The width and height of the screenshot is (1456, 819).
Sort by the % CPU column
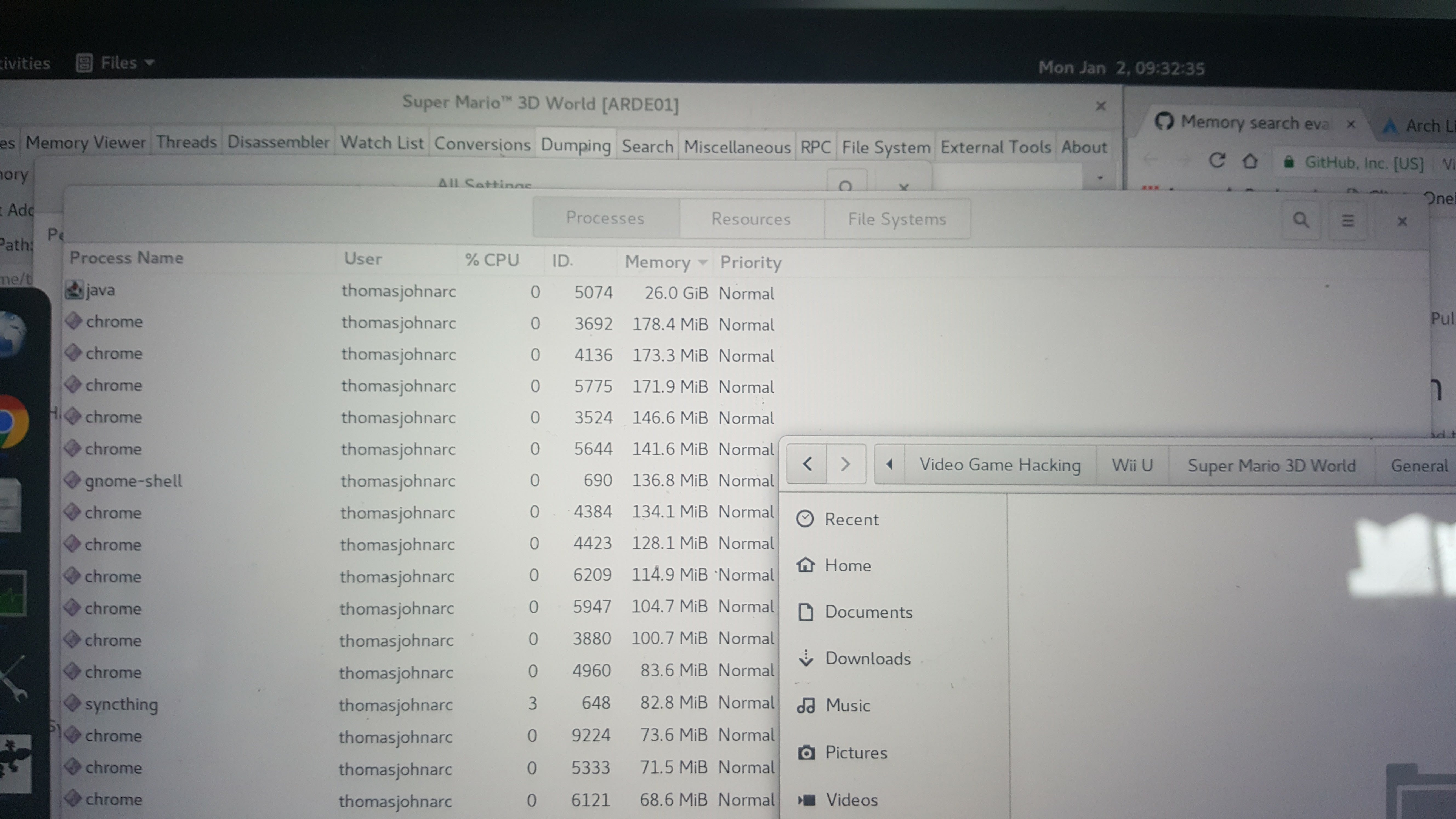pos(492,260)
